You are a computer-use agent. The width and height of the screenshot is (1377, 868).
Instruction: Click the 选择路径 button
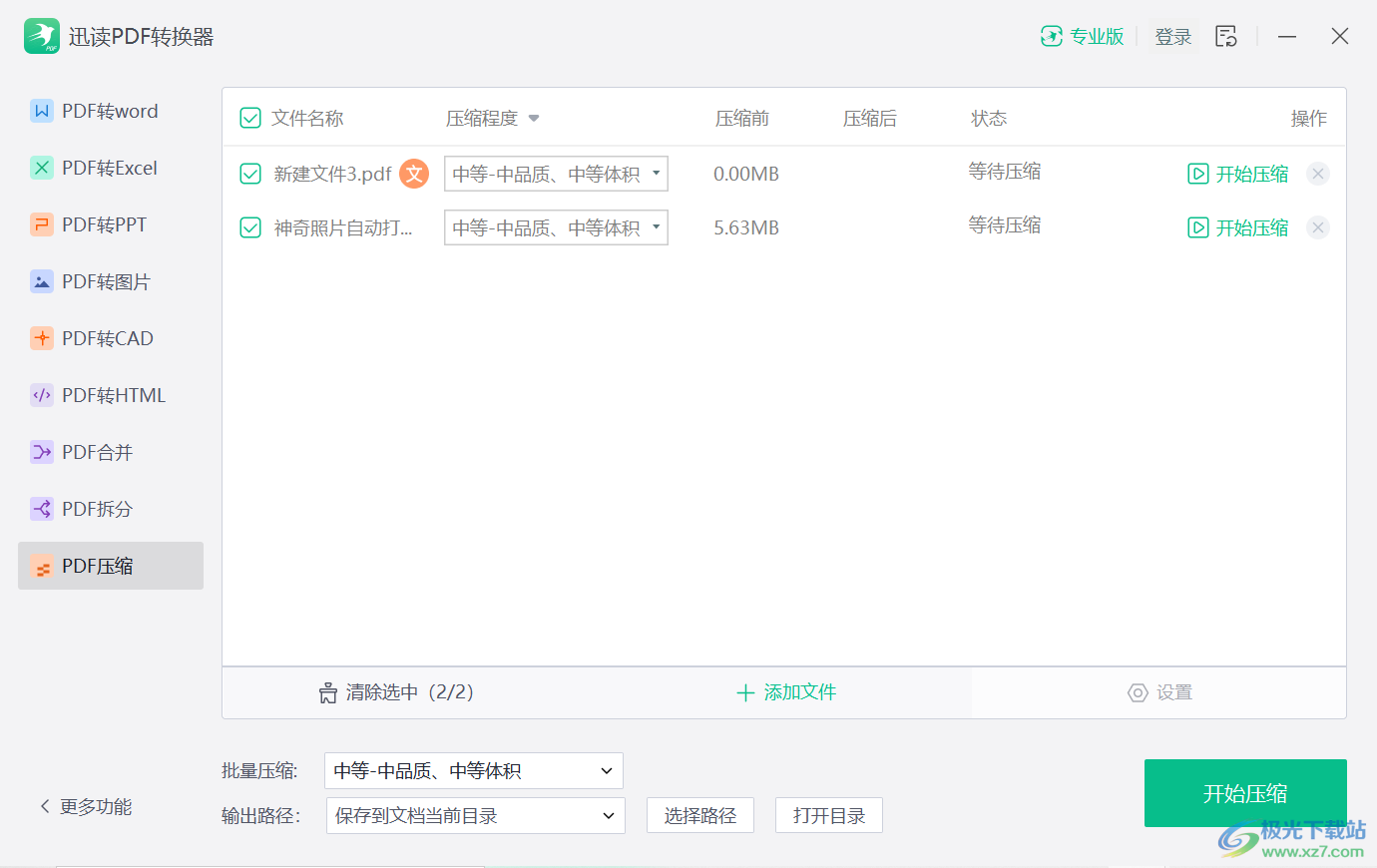pyautogui.click(x=700, y=816)
